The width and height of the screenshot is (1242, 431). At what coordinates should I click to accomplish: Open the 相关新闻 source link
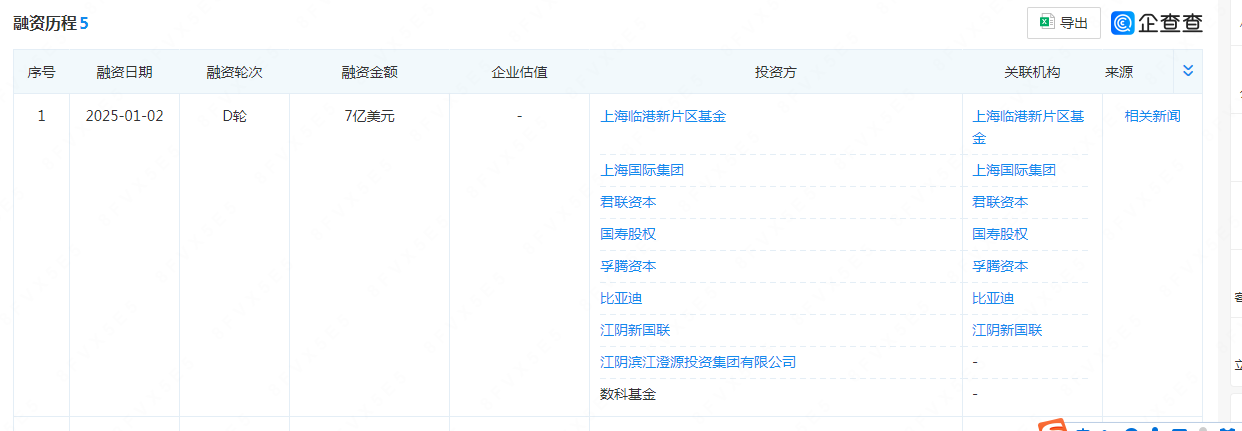coord(1152,116)
